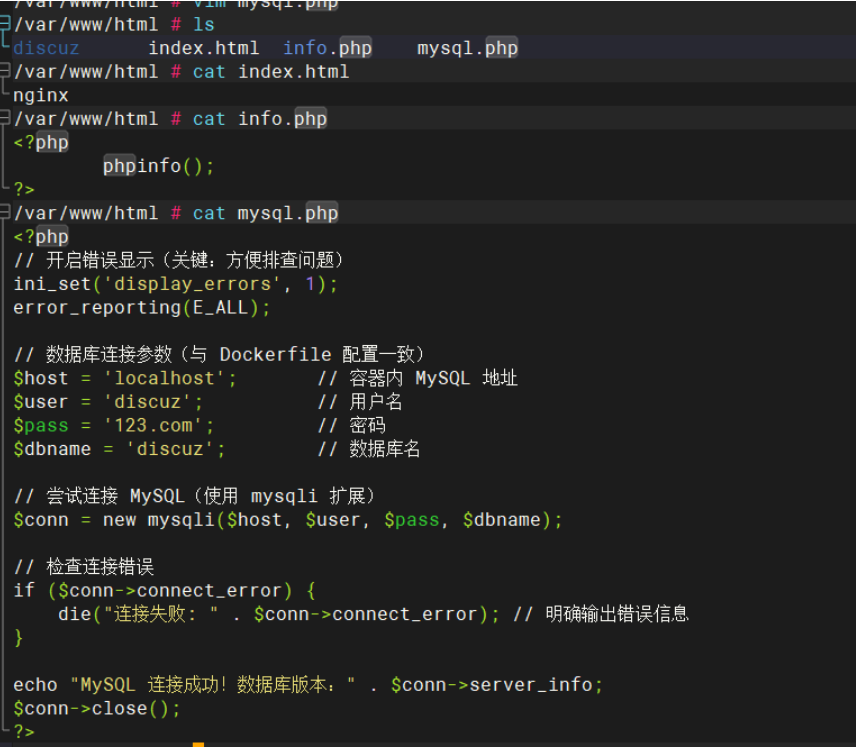Click the comment mentioning Dockerfile 配置一致

coord(218,354)
